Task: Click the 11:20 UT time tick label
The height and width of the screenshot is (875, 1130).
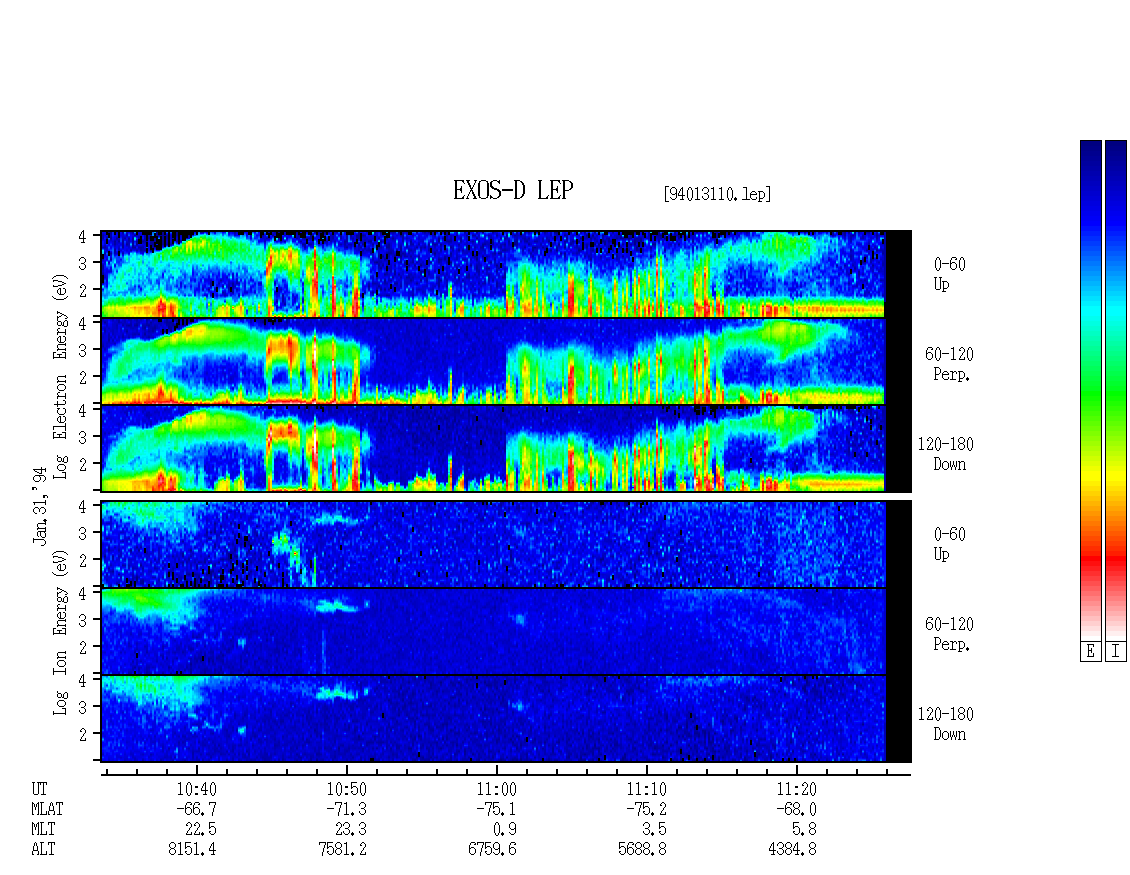Action: (x=796, y=789)
